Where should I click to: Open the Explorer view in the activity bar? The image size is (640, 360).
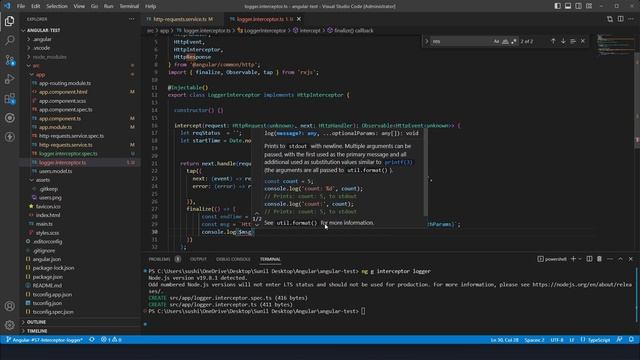pyautogui.click(x=9, y=21)
